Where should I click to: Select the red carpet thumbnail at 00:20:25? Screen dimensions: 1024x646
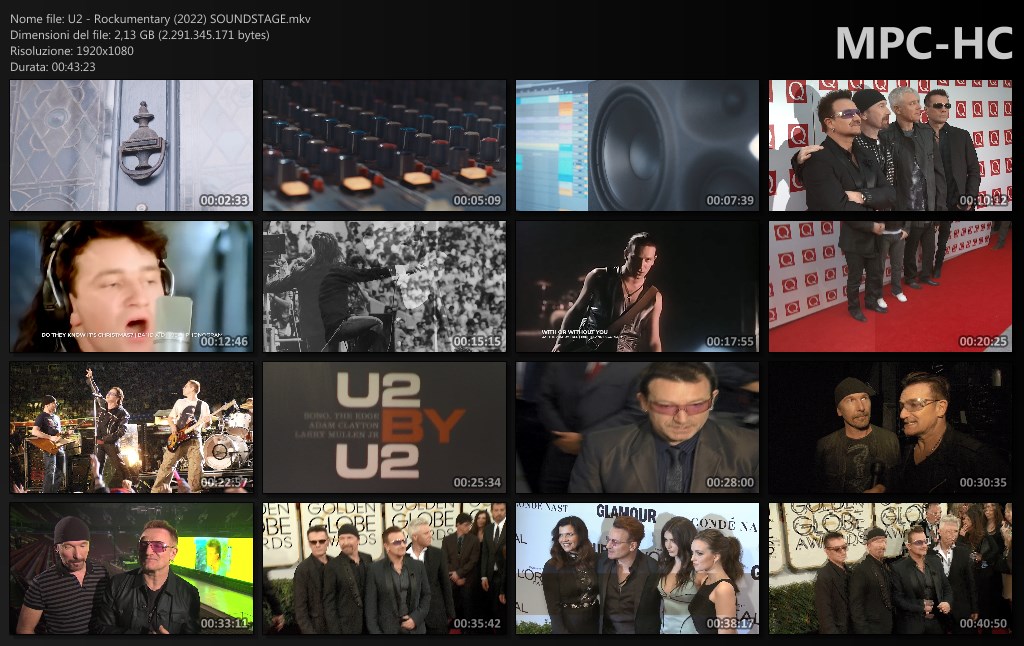tap(890, 287)
